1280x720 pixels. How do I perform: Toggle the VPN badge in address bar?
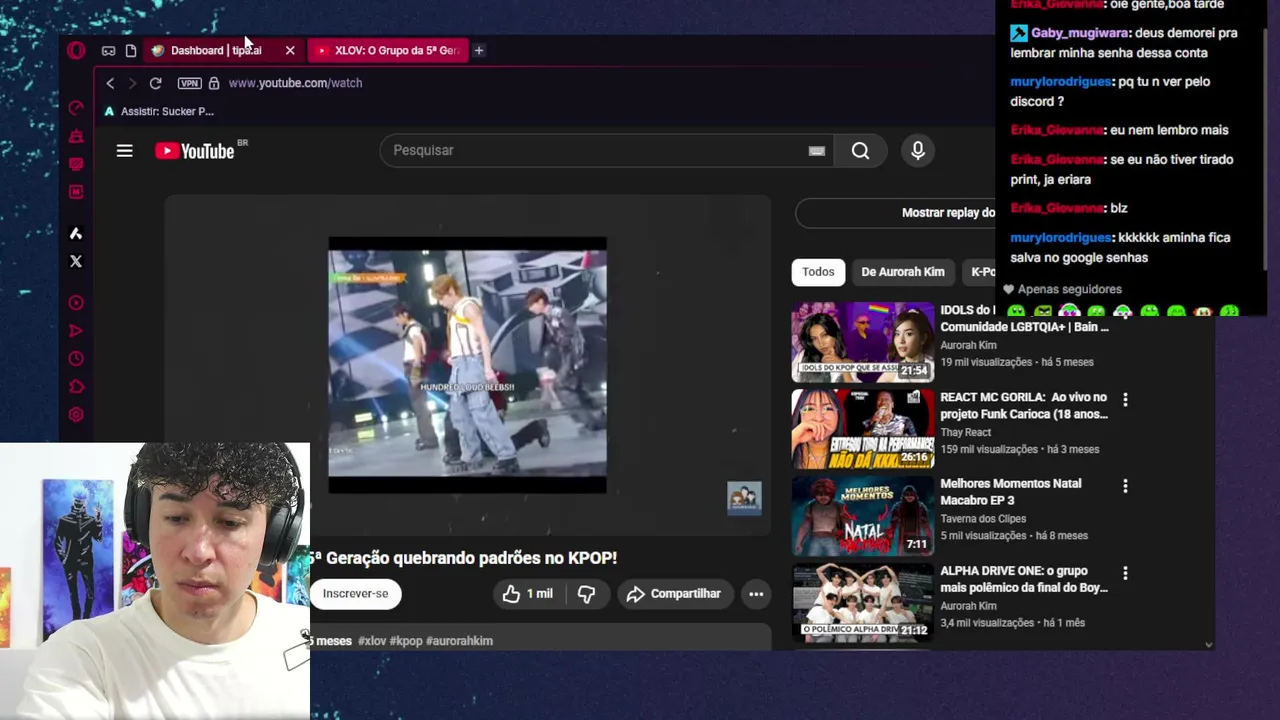point(189,83)
